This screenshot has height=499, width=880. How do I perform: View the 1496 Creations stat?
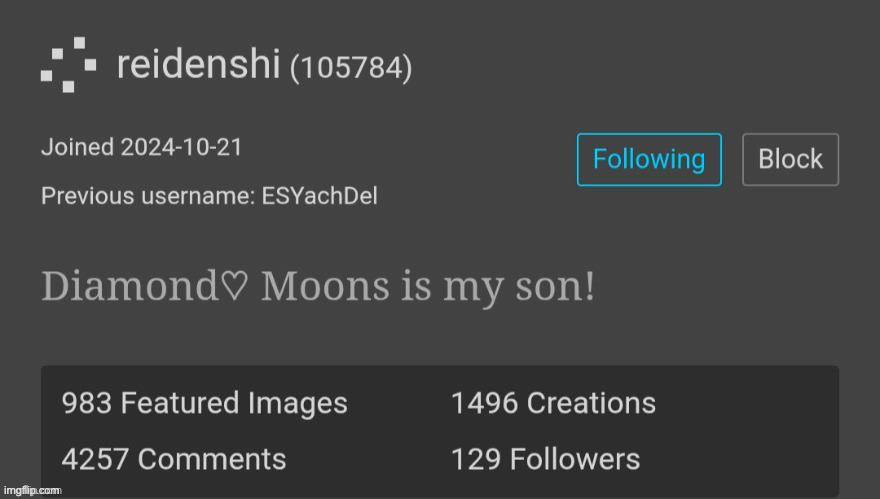(x=553, y=403)
